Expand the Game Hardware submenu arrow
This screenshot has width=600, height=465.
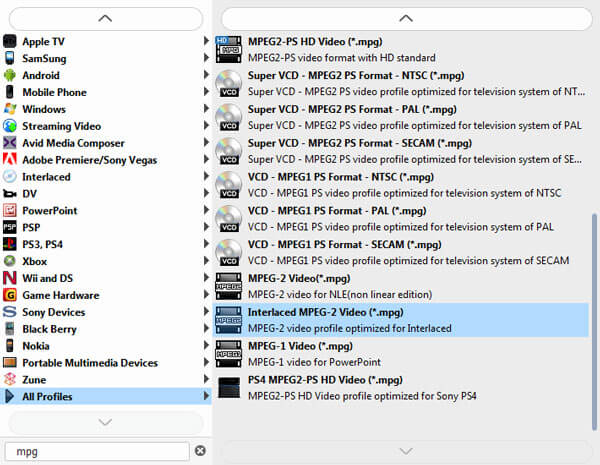point(207,295)
